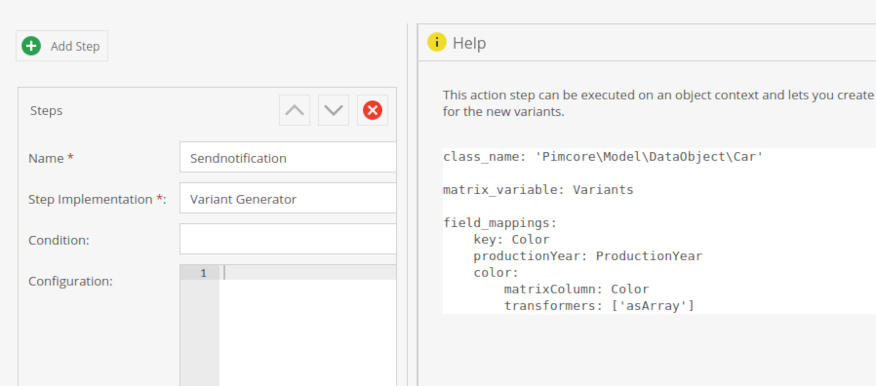The width and height of the screenshot is (876, 386).
Task: Click help text 'for the new variants.'
Action: 504,112
